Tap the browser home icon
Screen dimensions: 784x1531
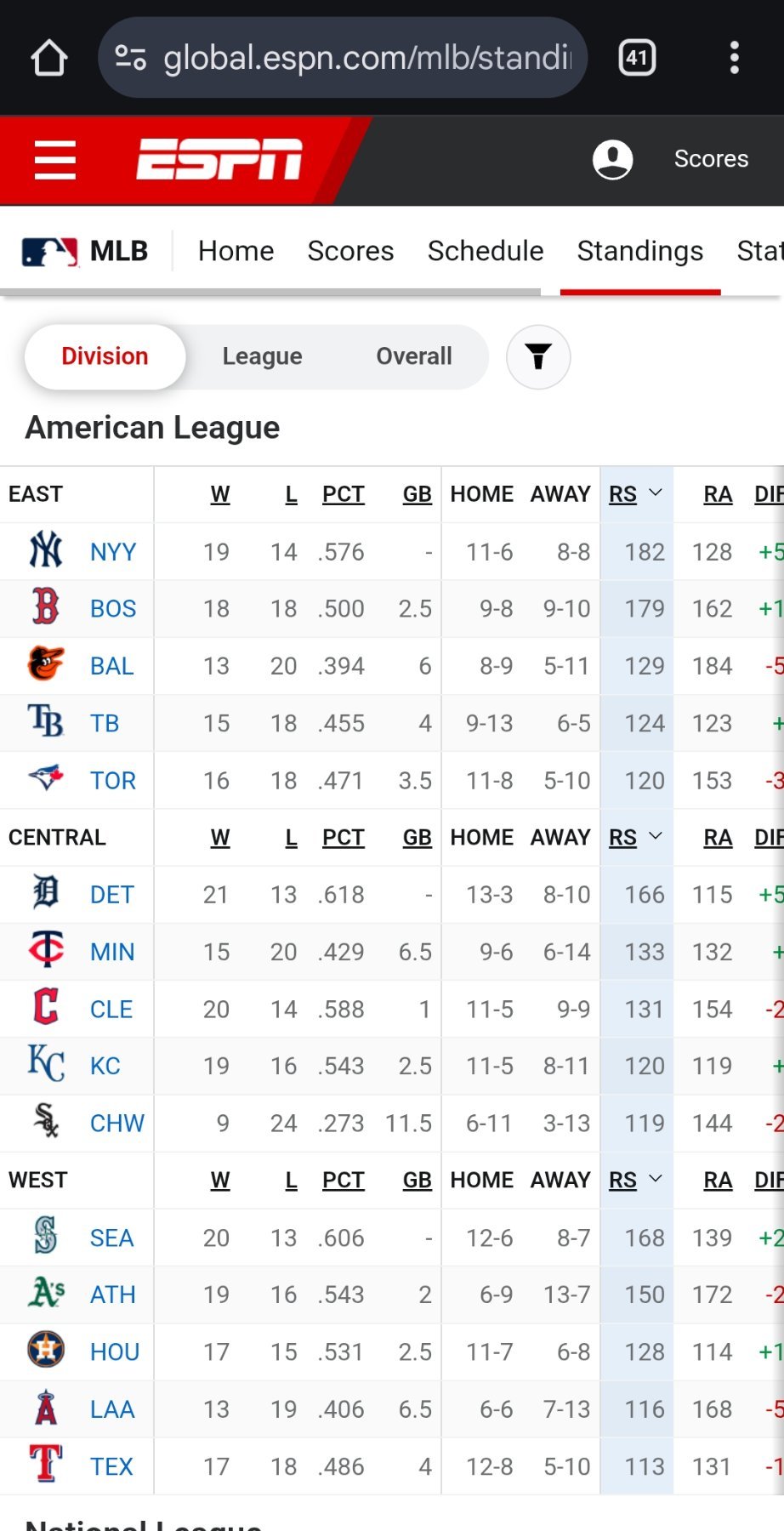click(48, 58)
